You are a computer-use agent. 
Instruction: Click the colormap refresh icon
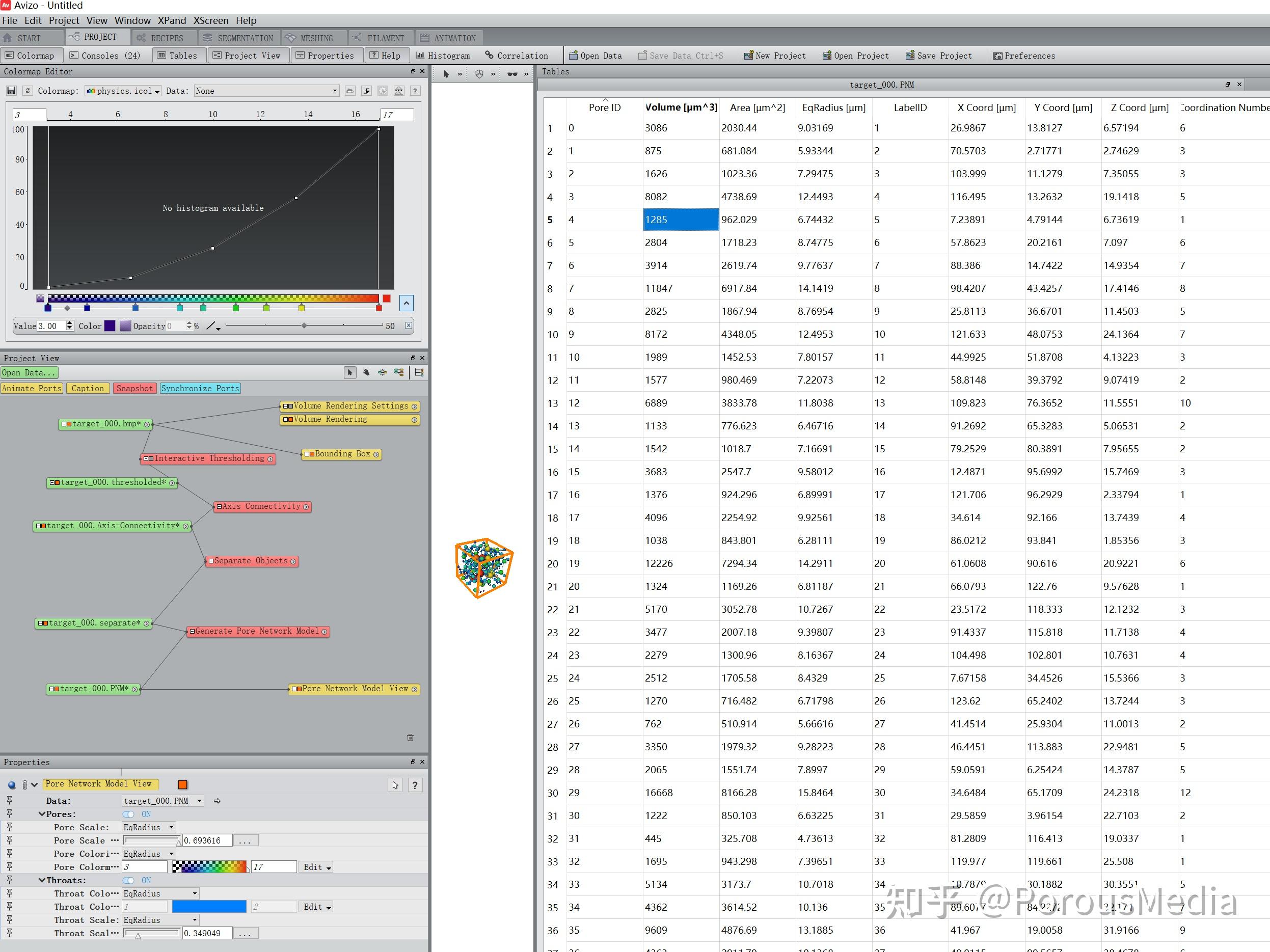27,91
